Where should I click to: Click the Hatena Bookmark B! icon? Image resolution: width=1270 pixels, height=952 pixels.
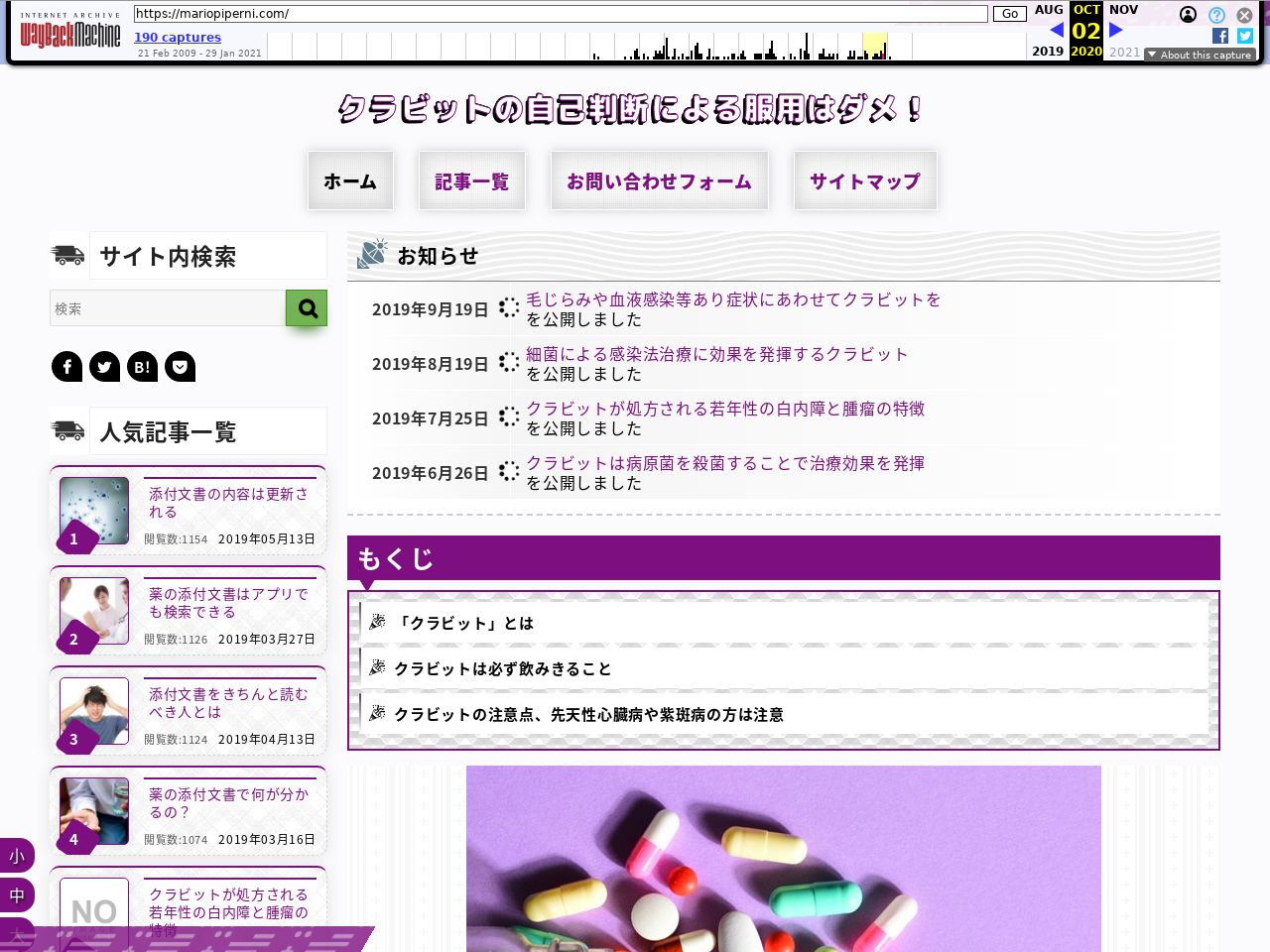tap(142, 367)
